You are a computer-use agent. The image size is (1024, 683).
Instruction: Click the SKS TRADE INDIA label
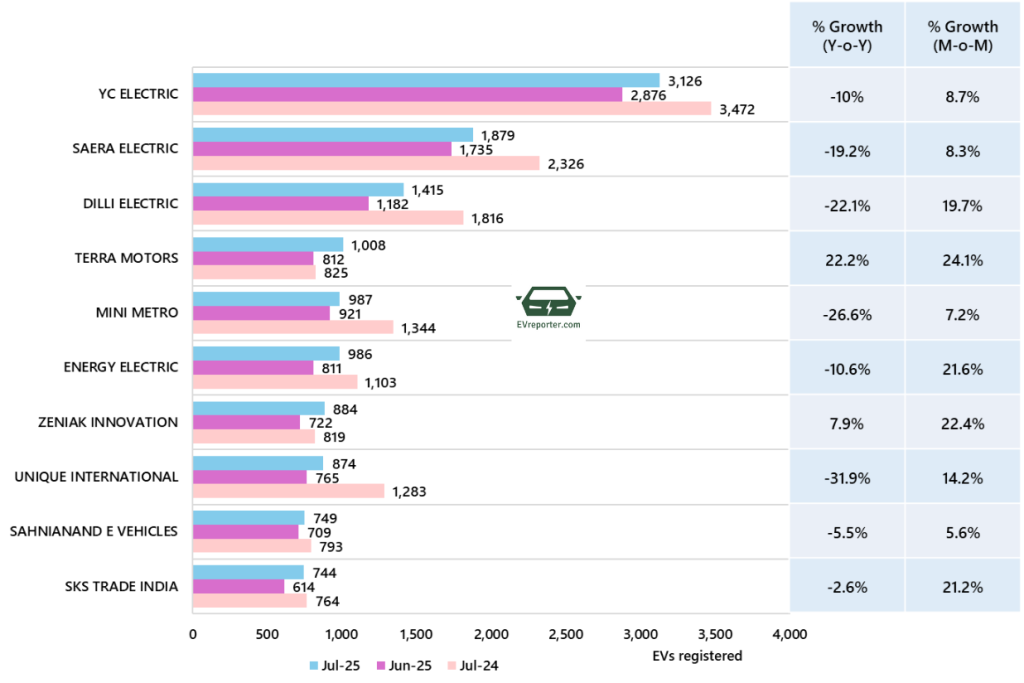121,586
